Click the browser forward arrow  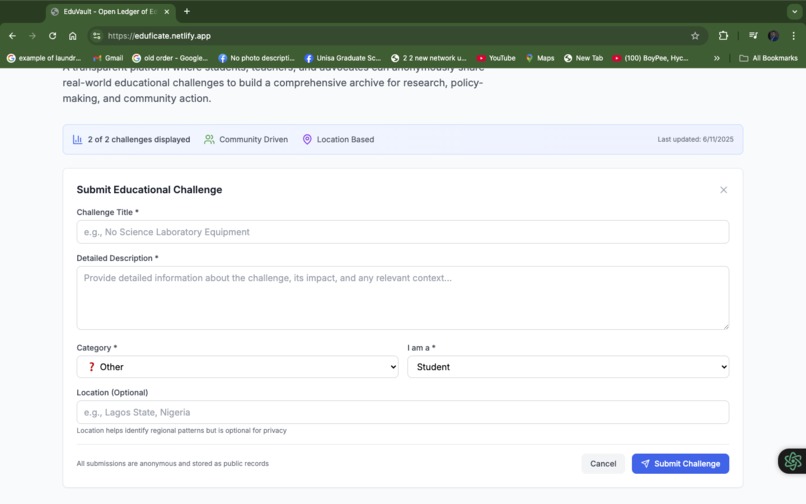tap(32, 36)
